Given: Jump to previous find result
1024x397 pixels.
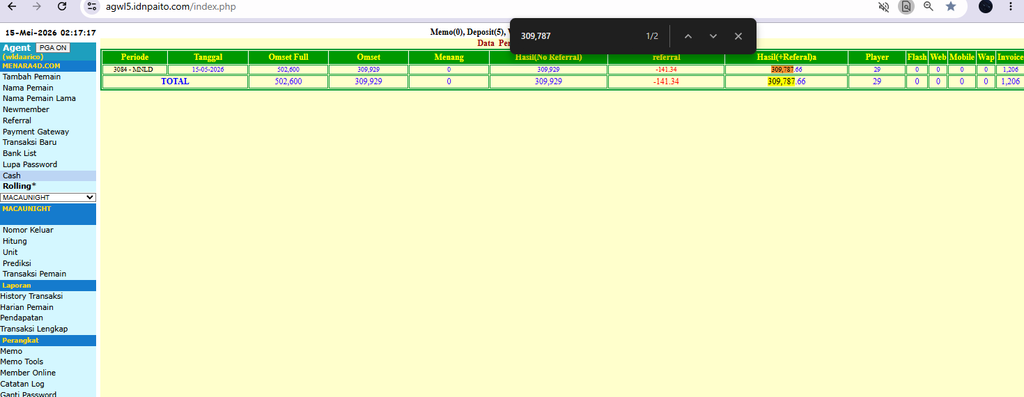Looking at the screenshot, I should [x=688, y=36].
